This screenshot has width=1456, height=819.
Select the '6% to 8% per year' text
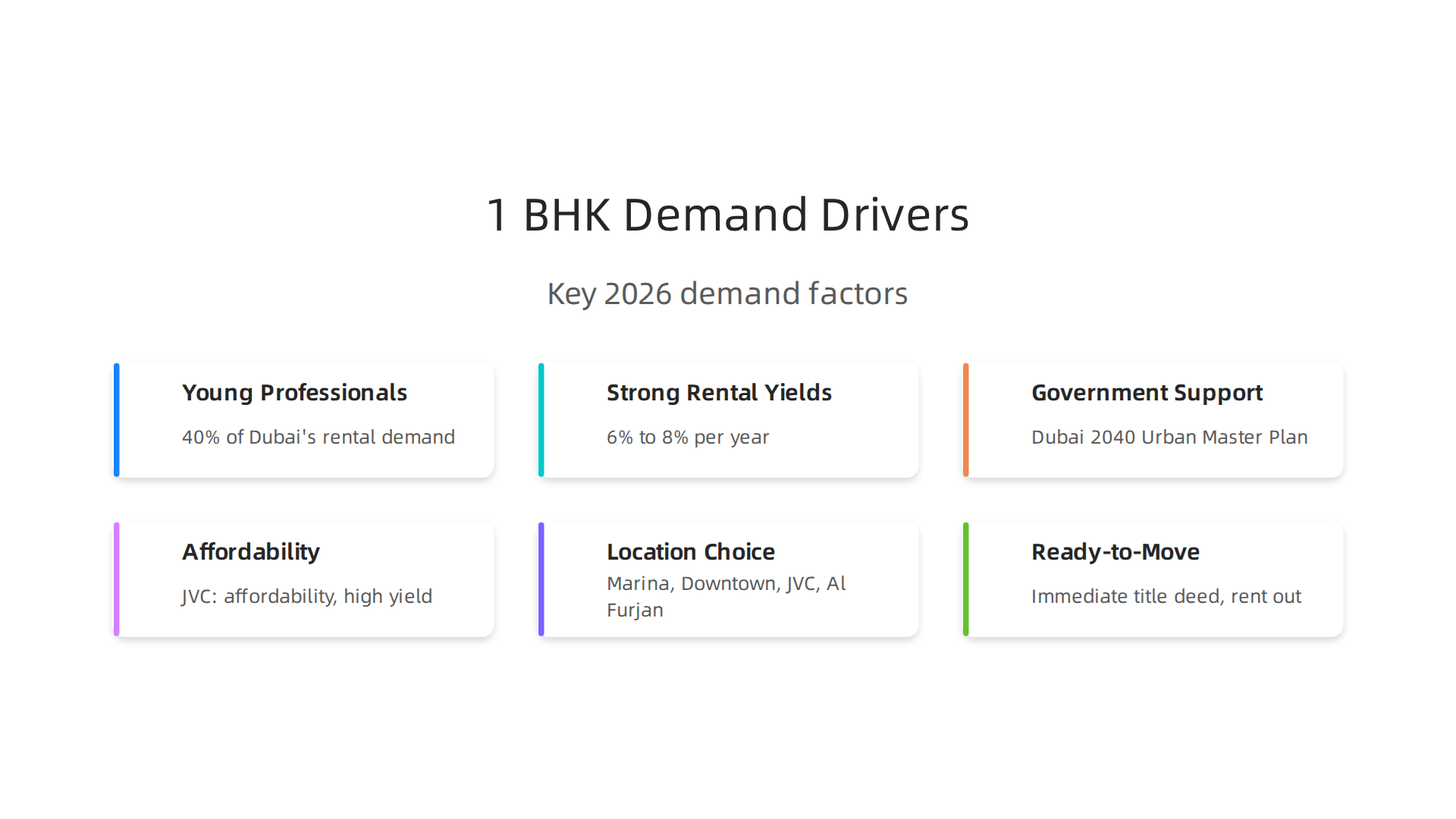(x=688, y=438)
